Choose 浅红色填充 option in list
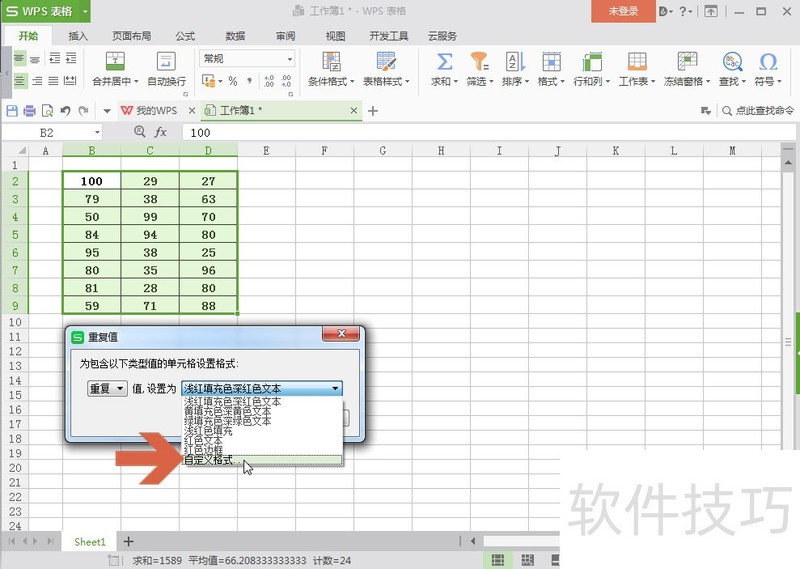The image size is (800, 569). [x=262, y=431]
